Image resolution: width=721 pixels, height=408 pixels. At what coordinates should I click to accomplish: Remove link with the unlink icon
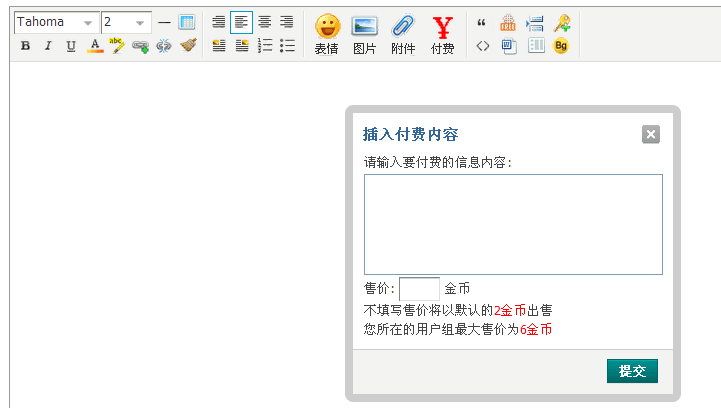click(x=163, y=46)
